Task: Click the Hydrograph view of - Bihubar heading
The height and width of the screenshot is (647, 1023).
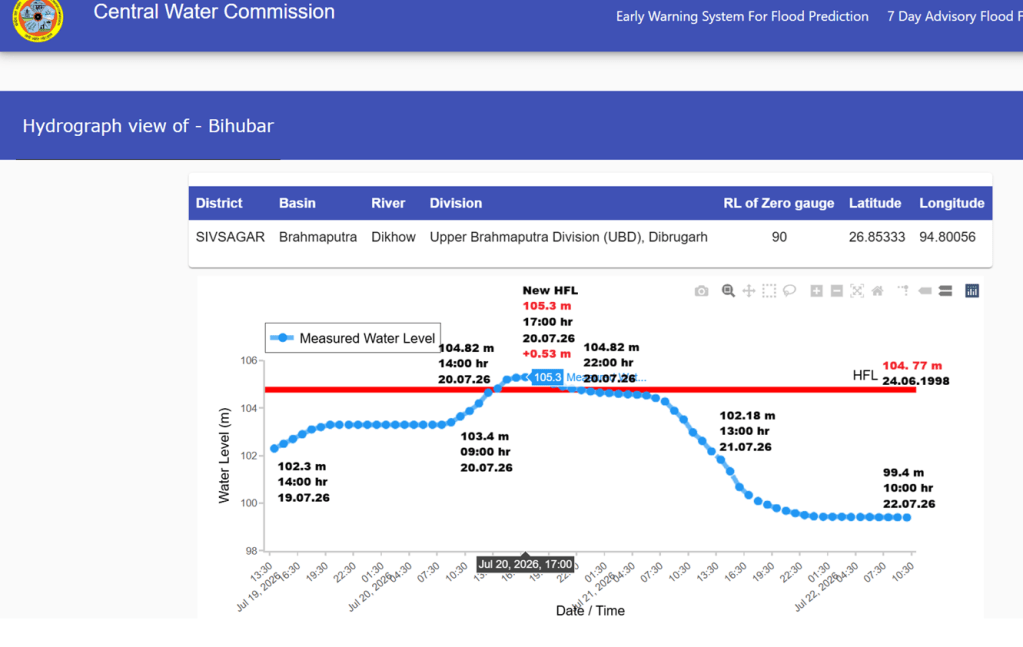Action: (x=148, y=126)
